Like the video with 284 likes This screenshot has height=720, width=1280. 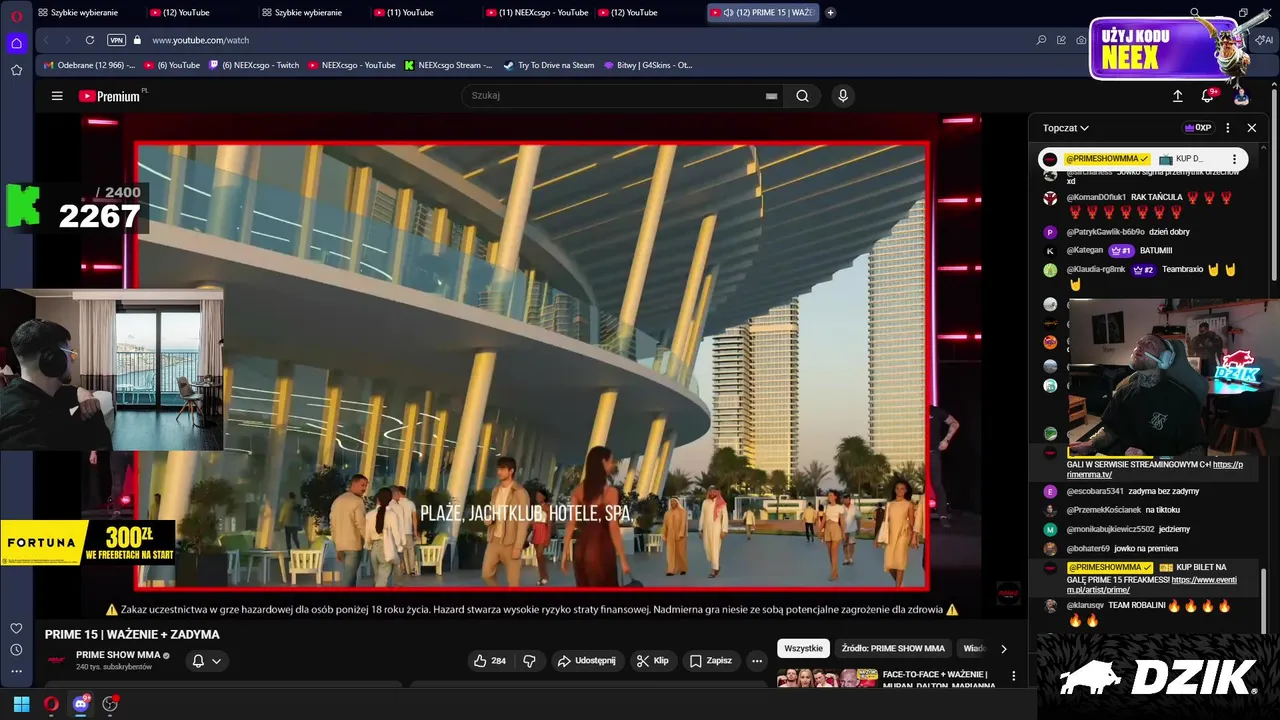coord(490,661)
